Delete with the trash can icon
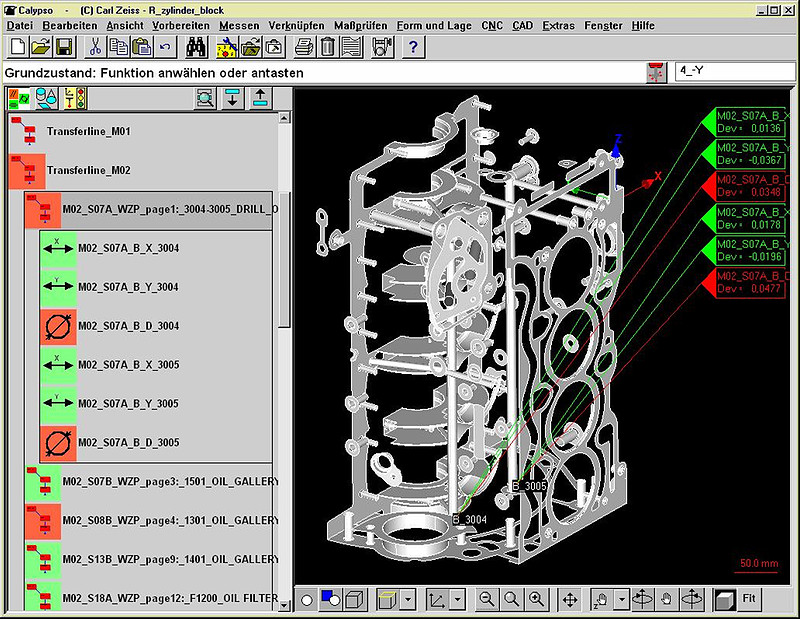 click(328, 47)
